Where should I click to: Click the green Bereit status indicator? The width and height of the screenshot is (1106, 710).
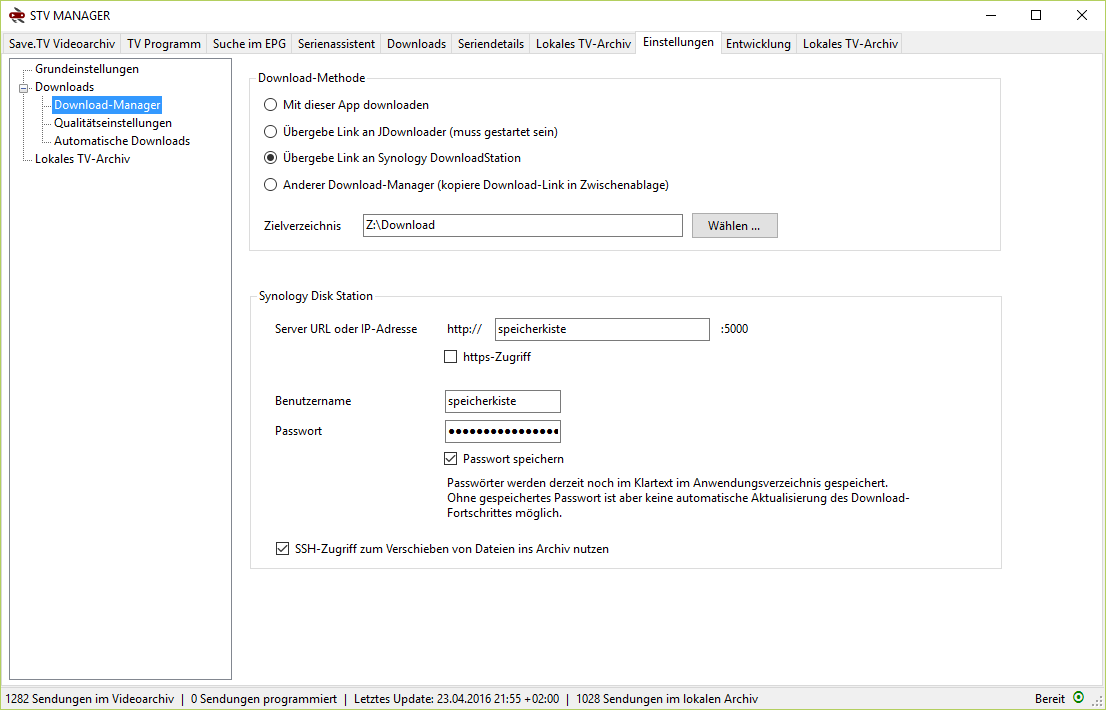tap(1076, 697)
